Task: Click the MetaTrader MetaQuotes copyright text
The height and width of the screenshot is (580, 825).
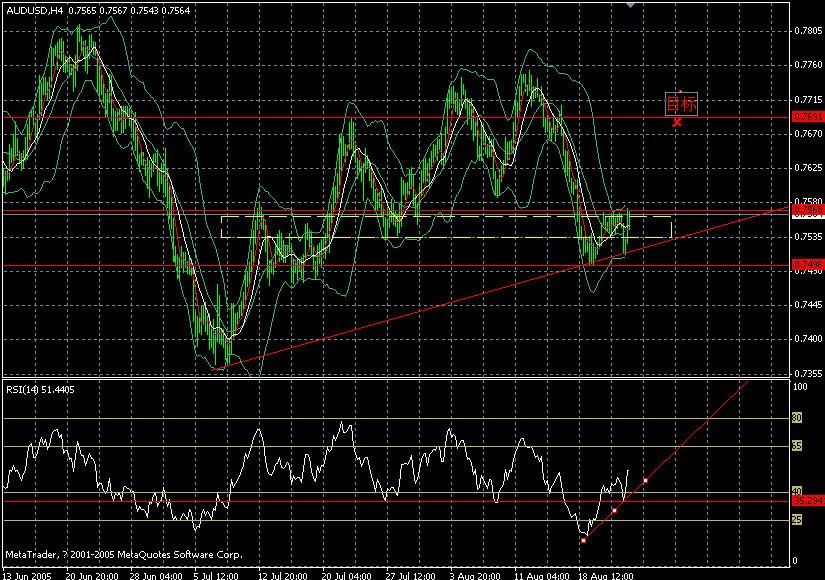Action: tap(124, 554)
